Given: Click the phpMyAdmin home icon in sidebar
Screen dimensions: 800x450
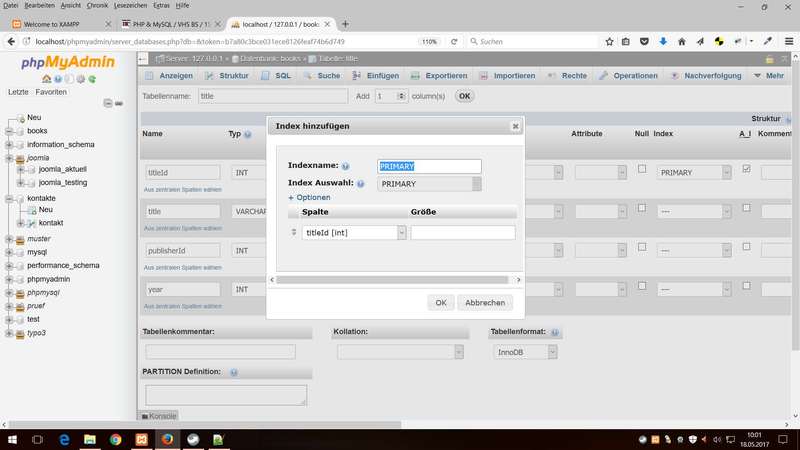Looking at the screenshot, I should 46,79.
